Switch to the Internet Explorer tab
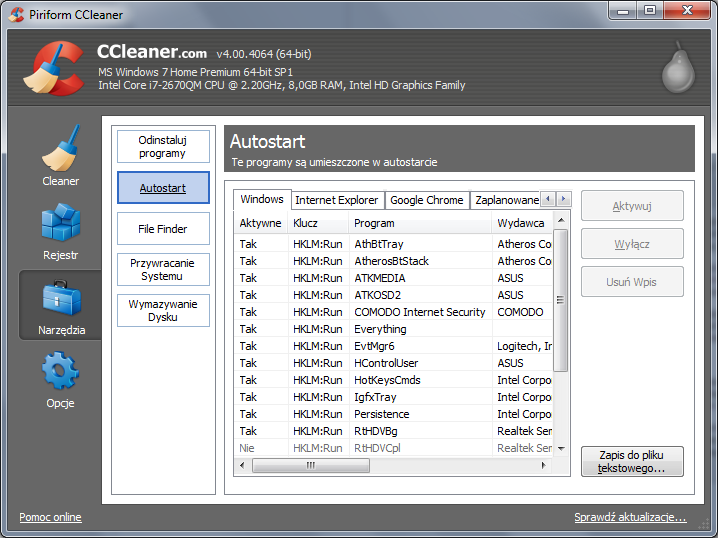The height and width of the screenshot is (538, 718). coord(337,200)
